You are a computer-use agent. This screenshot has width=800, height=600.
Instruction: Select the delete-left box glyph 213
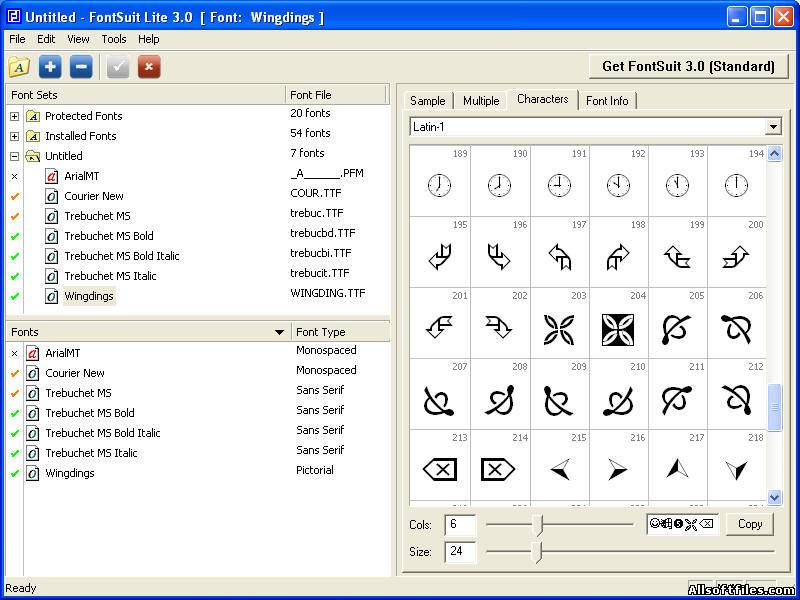click(440, 470)
